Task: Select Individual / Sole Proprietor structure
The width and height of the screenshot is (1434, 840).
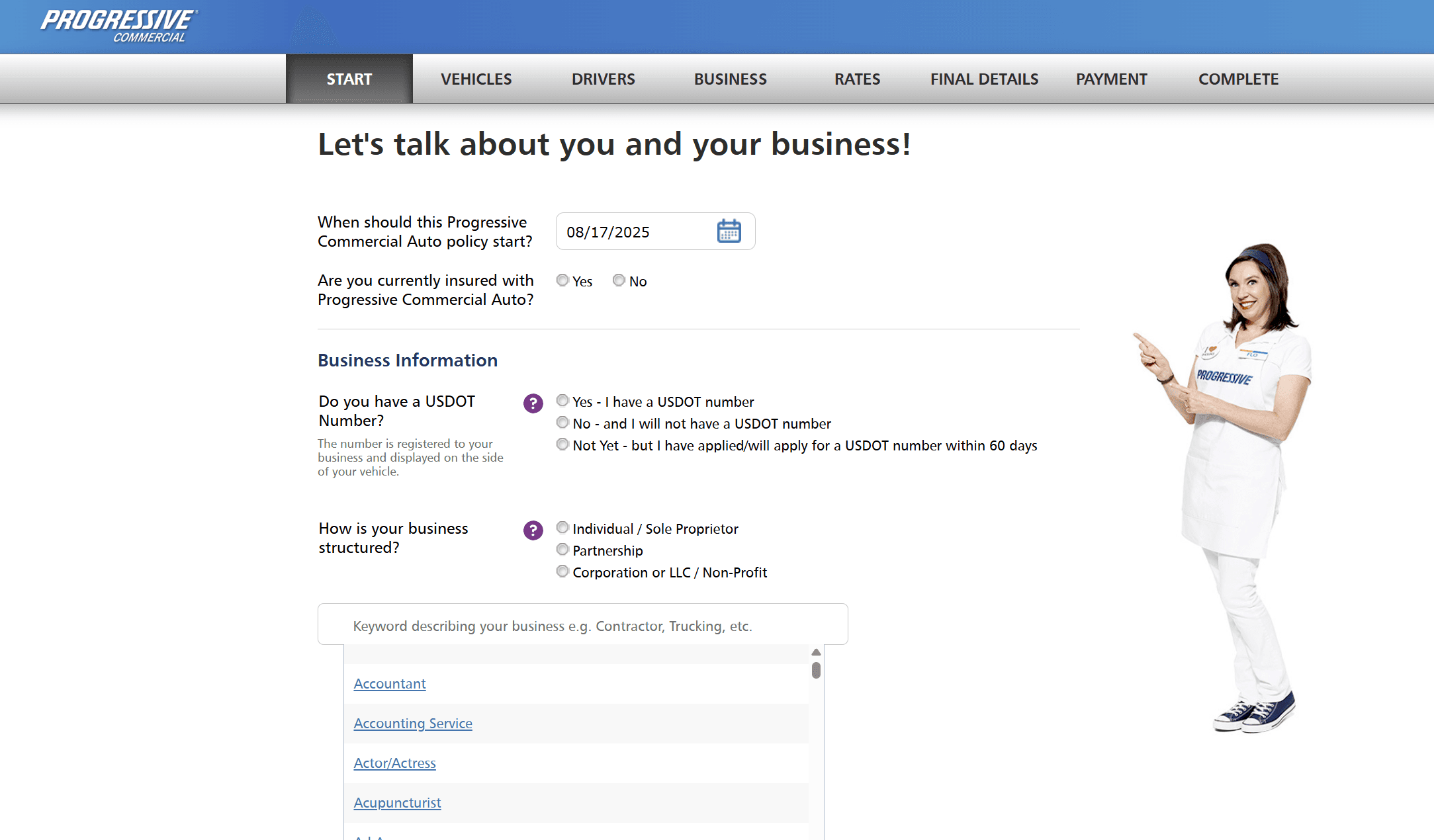Action: [x=562, y=528]
